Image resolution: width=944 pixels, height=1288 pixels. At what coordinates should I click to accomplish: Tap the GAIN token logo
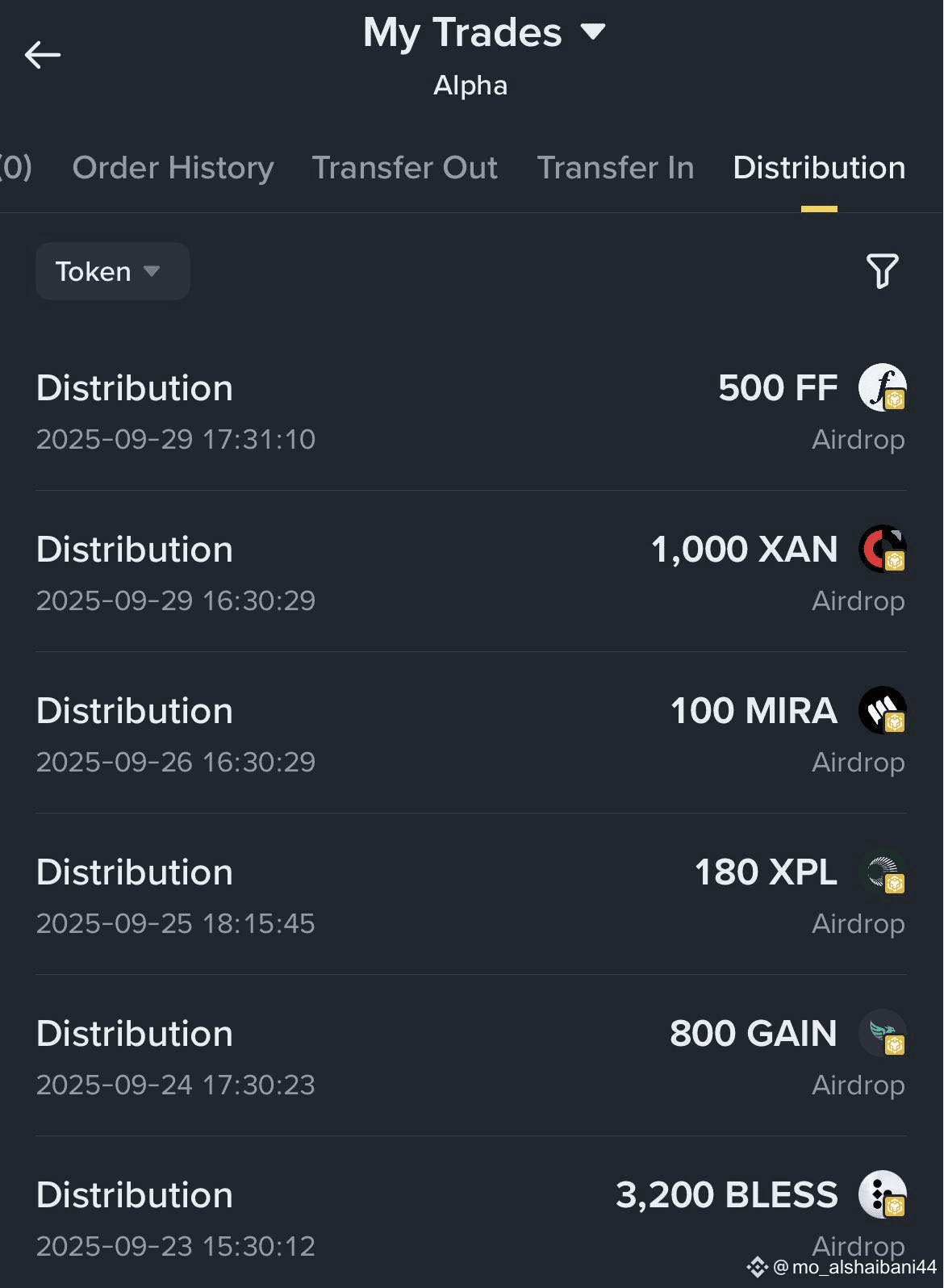(x=882, y=1033)
